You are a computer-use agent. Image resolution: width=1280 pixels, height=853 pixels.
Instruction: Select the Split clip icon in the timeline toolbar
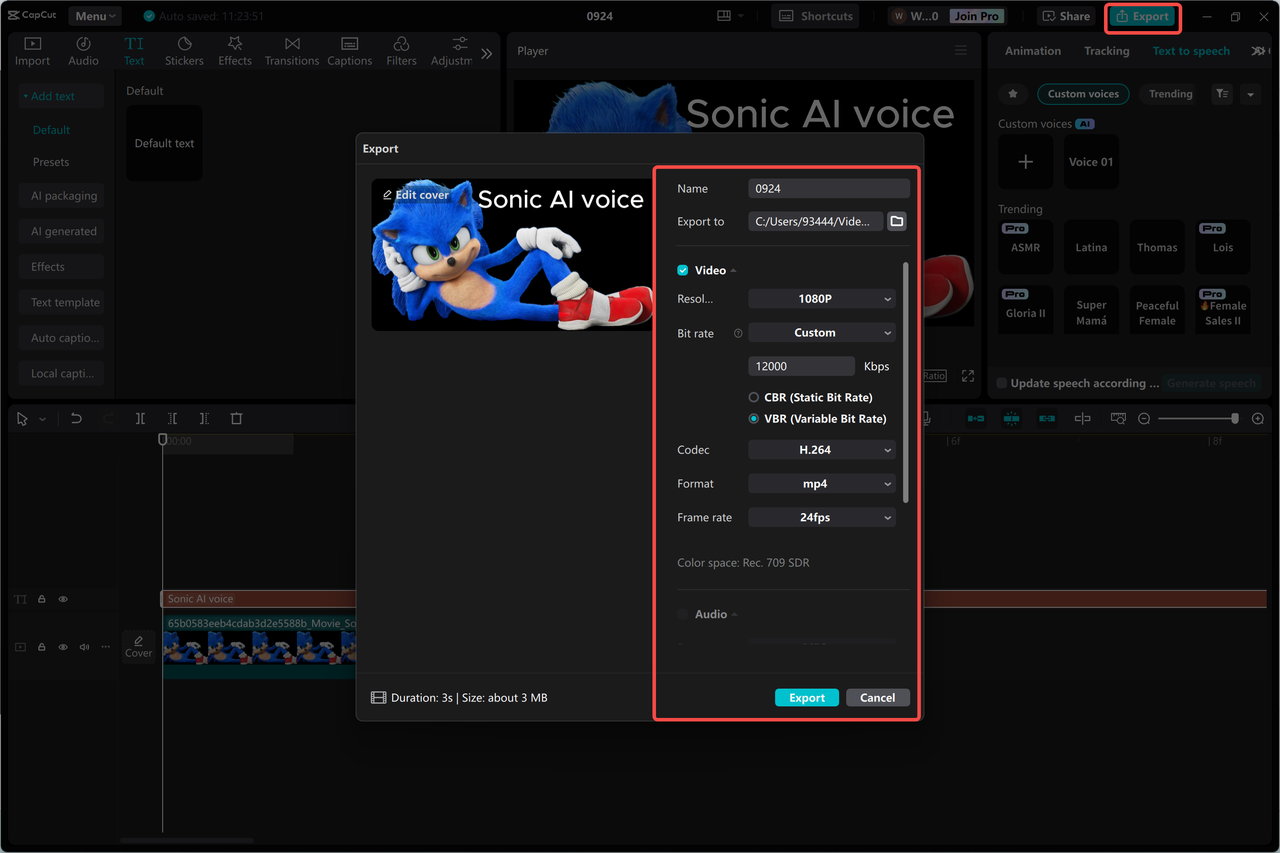[x=140, y=418]
